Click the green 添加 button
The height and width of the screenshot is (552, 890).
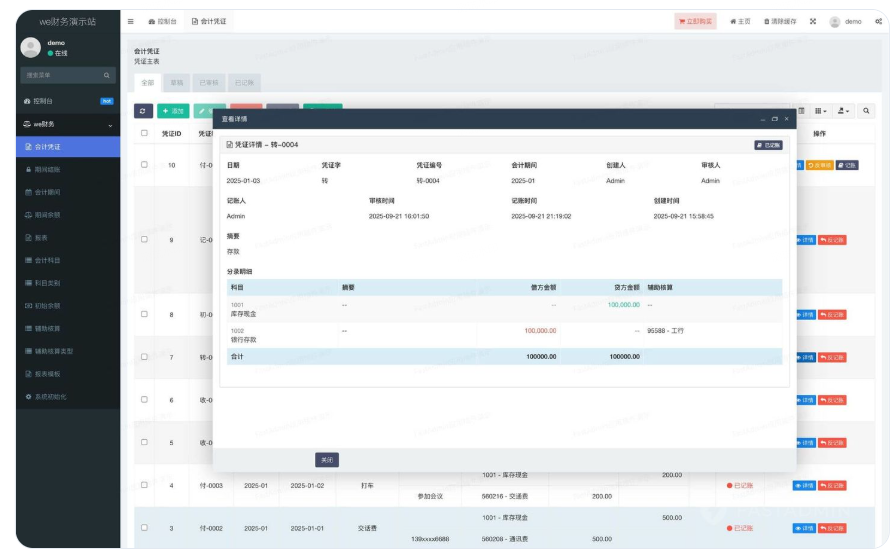(x=173, y=111)
